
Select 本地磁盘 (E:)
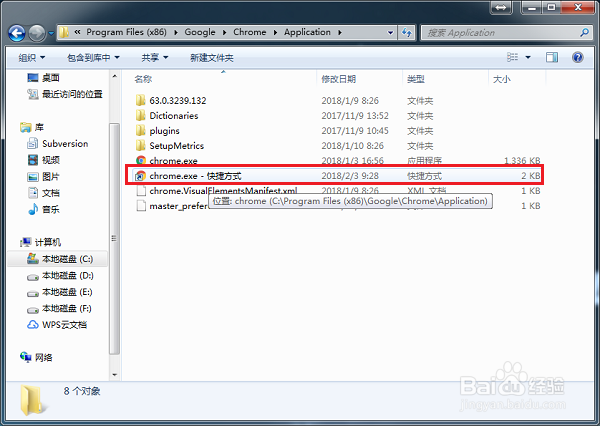click(x=60, y=292)
